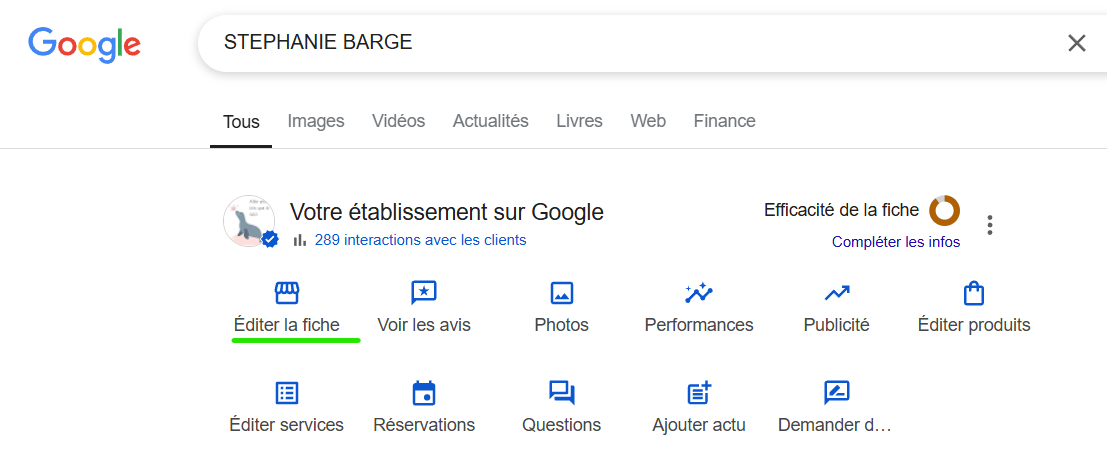Open the Actualités tab
Screen dimensions: 1107x466
(491, 121)
